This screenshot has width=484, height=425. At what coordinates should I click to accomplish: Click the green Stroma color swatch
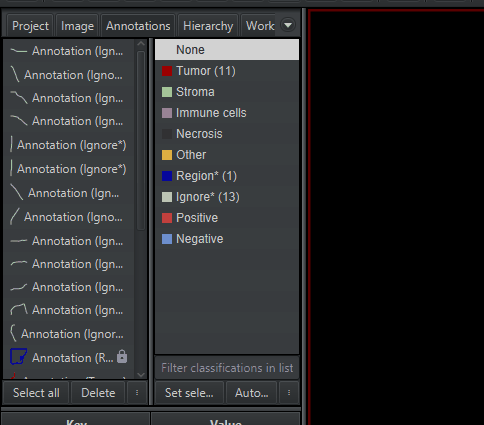167,92
